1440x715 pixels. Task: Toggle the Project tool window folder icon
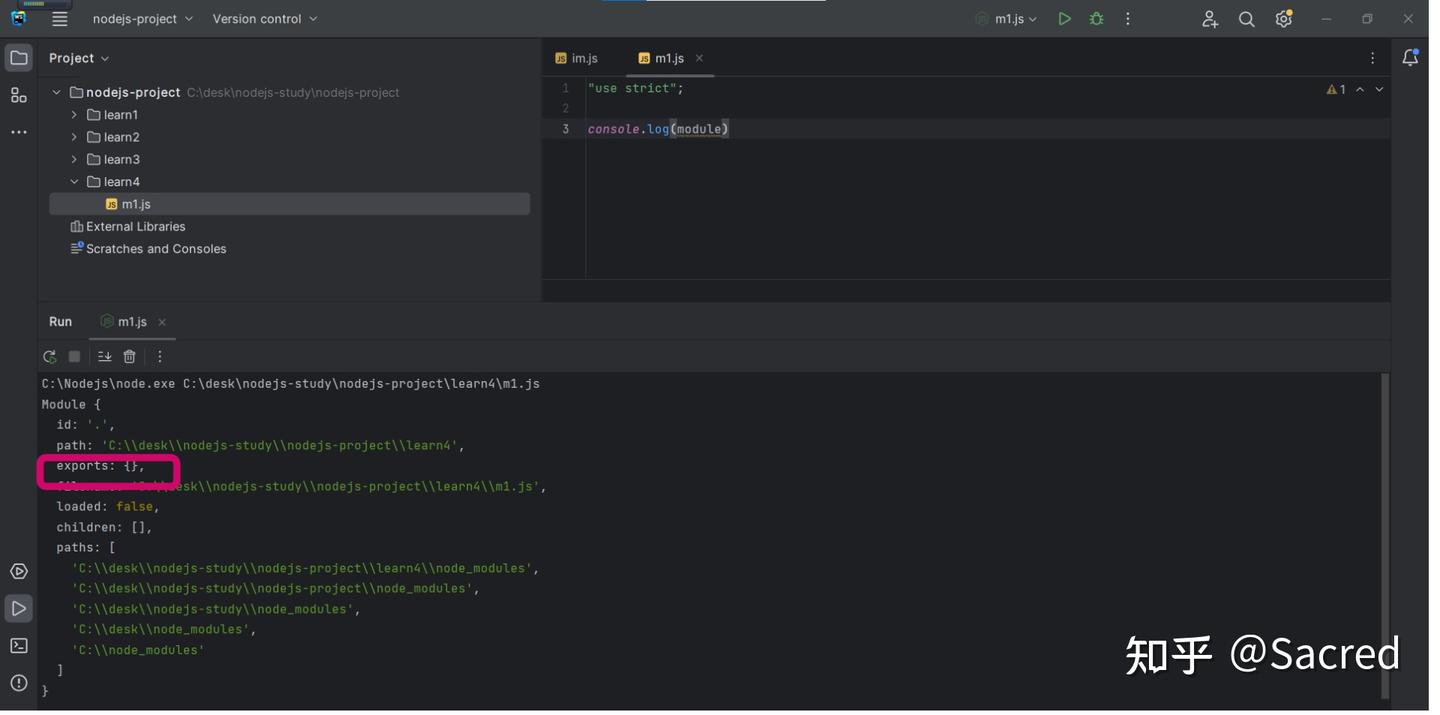pyautogui.click(x=18, y=58)
